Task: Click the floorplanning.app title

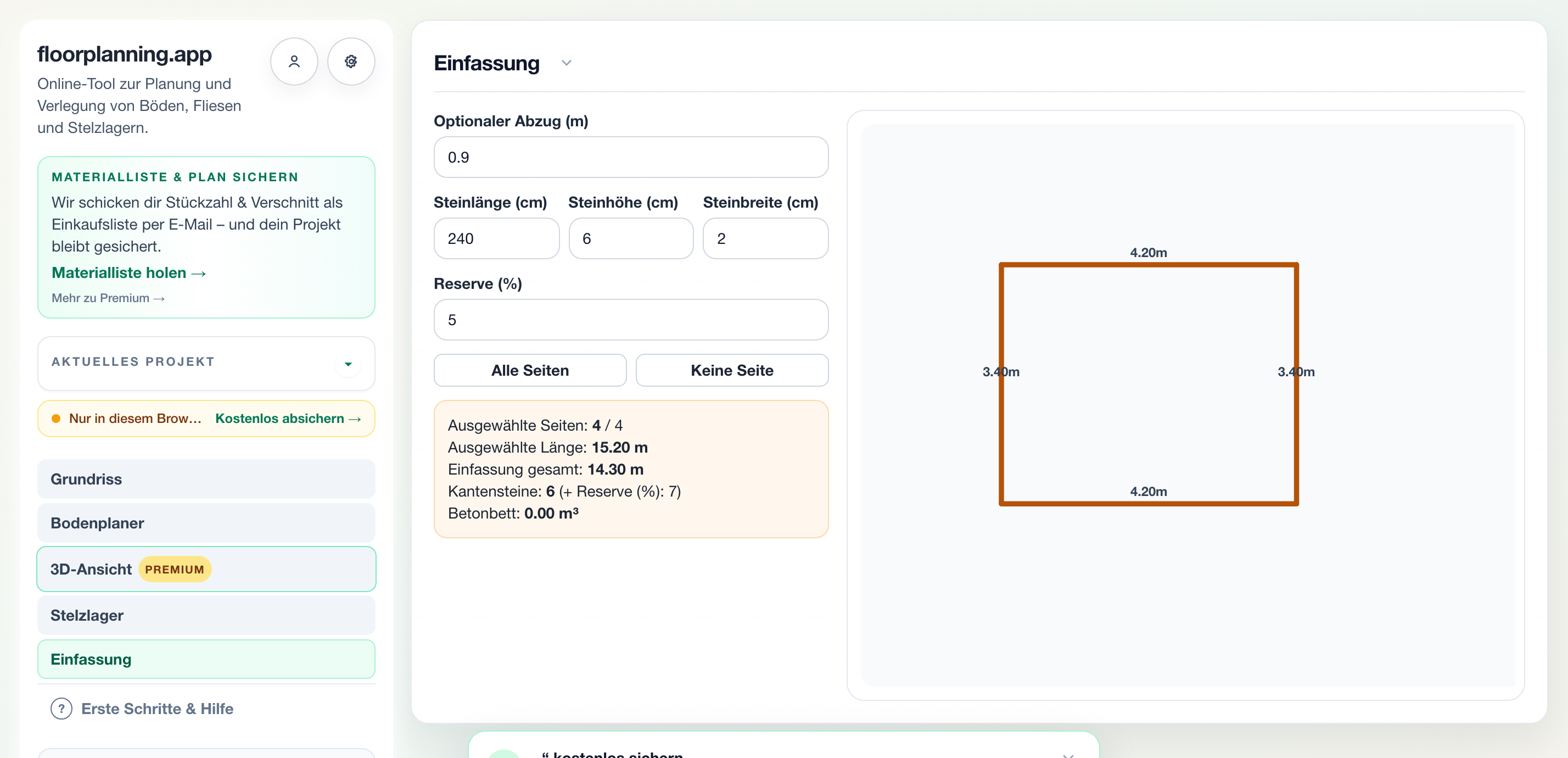Action: (x=125, y=54)
